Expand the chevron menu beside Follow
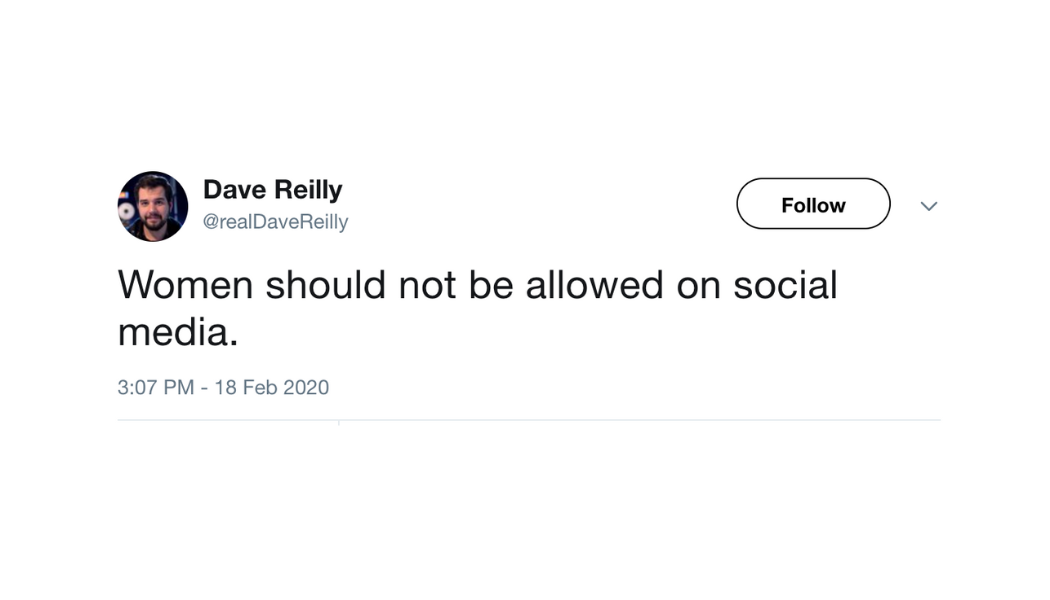Screen dimensions: 1050x600 point(929,206)
